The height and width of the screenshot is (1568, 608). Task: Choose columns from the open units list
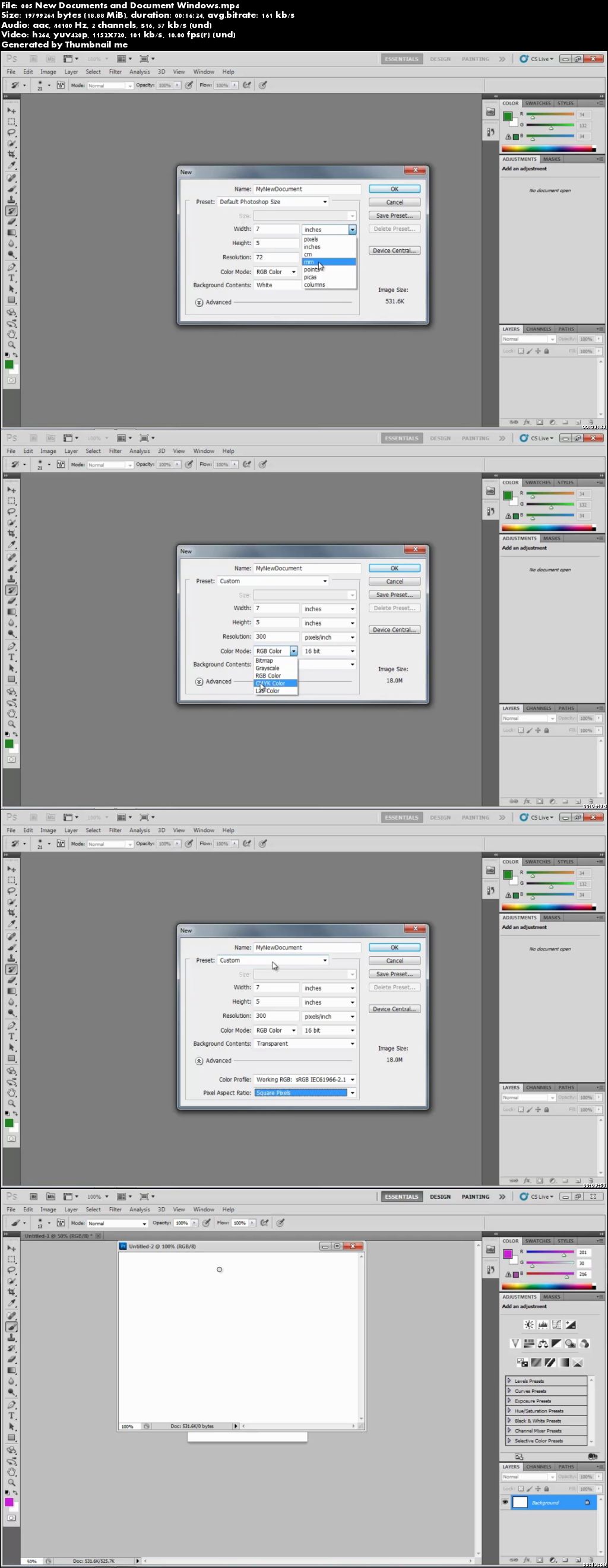tap(329, 284)
